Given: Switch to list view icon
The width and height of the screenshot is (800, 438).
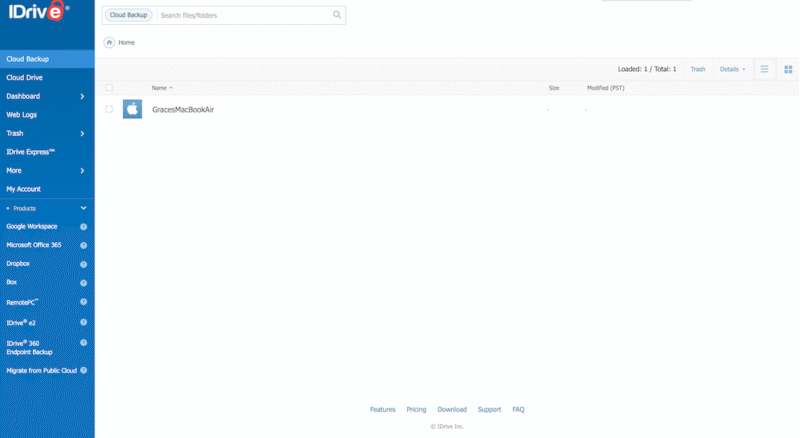Looking at the screenshot, I should [764, 69].
